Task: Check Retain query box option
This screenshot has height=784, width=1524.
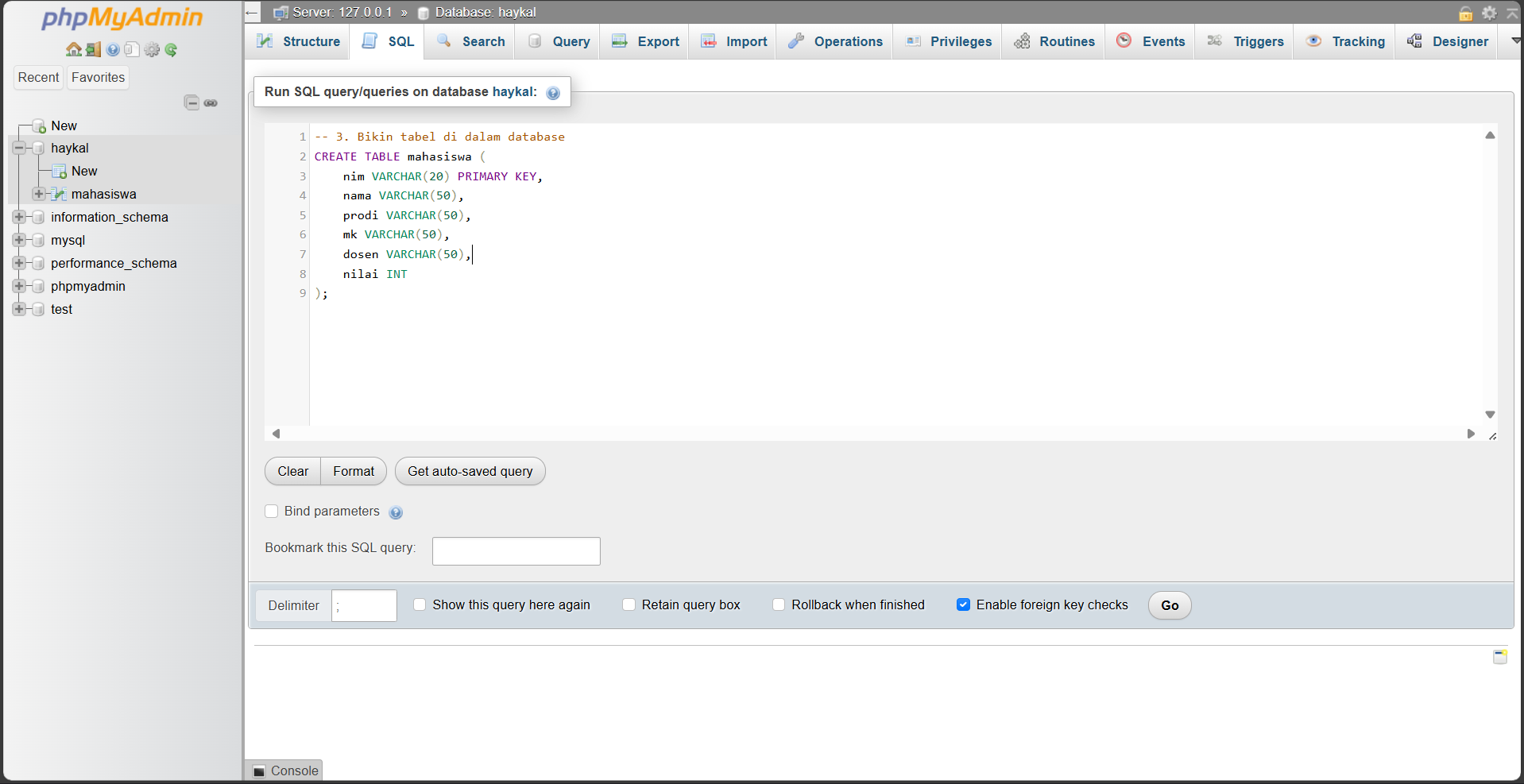Action: pyautogui.click(x=629, y=604)
